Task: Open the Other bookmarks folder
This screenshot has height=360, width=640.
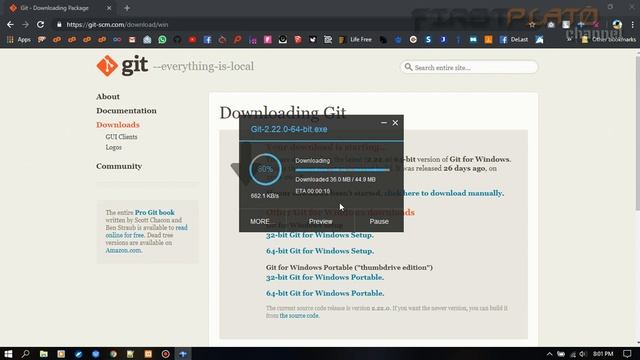Action: [609, 40]
